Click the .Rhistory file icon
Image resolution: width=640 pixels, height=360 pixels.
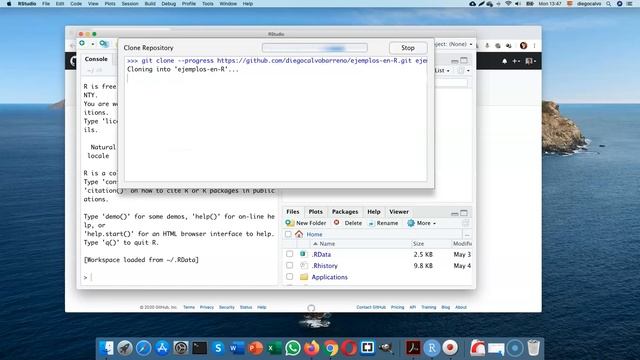pos(304,265)
